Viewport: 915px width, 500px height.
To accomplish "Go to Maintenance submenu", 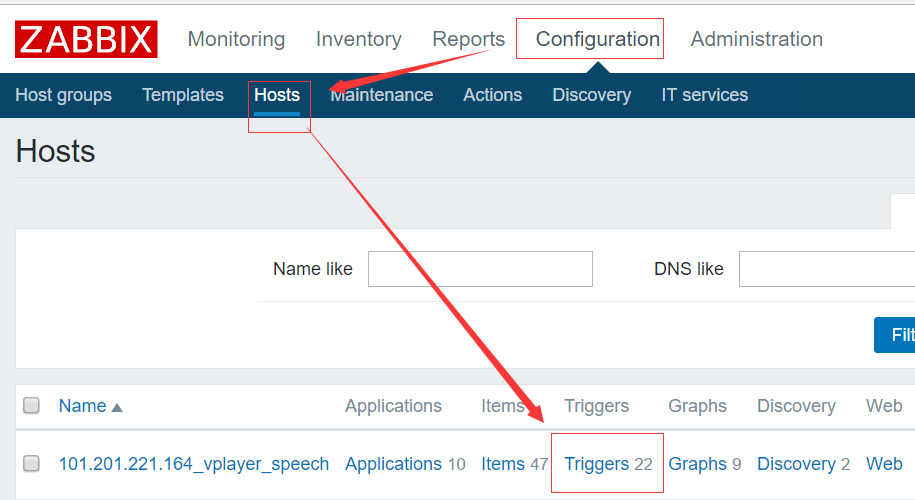I will 382,95.
